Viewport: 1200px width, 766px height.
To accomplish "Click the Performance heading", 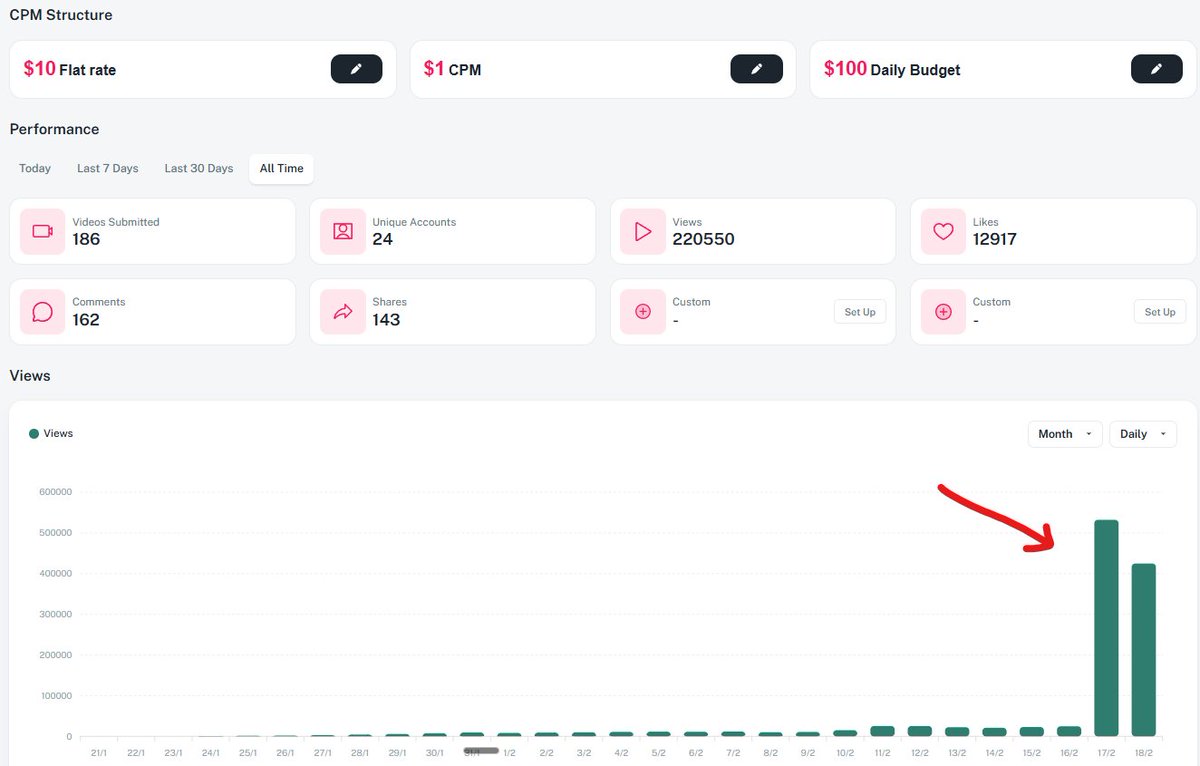I will 54,129.
